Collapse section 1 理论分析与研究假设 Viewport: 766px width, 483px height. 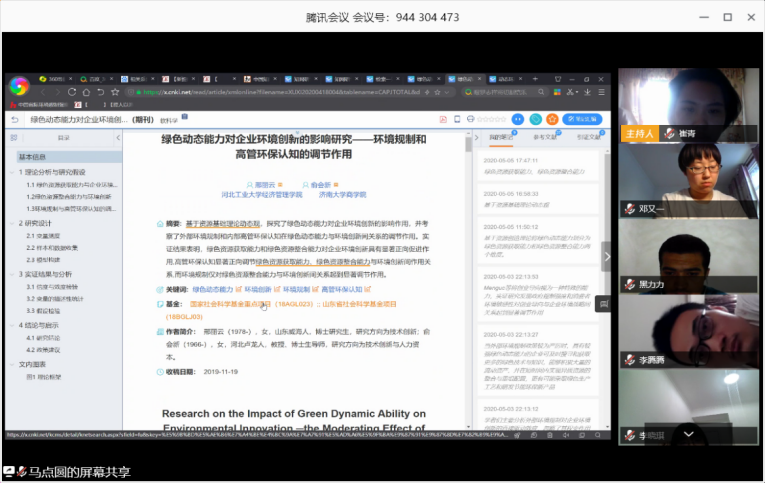click(x=12, y=172)
